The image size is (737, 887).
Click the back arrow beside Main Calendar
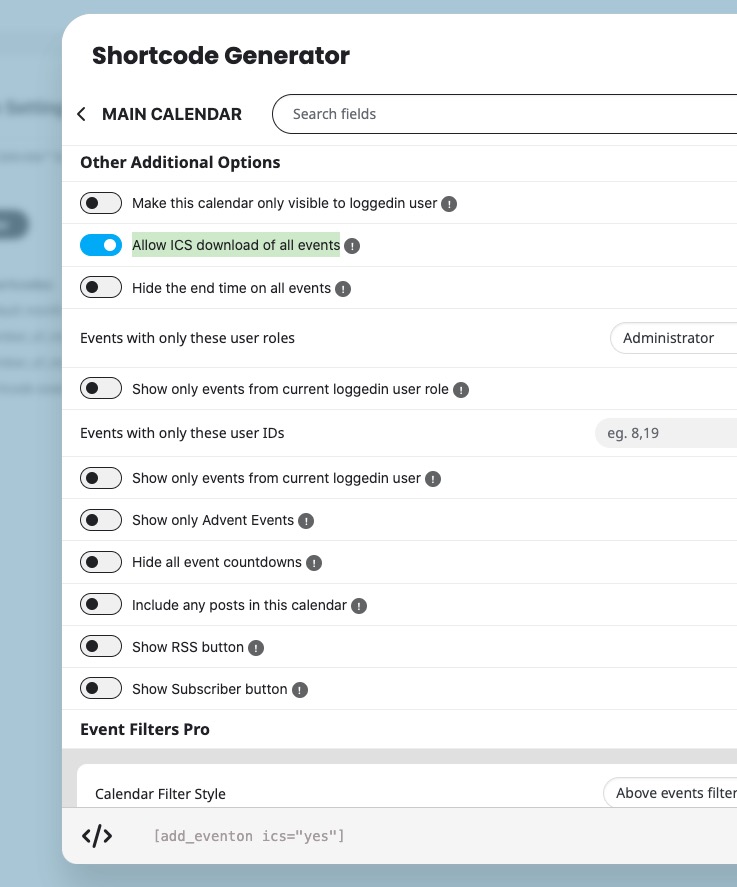[x=82, y=115]
